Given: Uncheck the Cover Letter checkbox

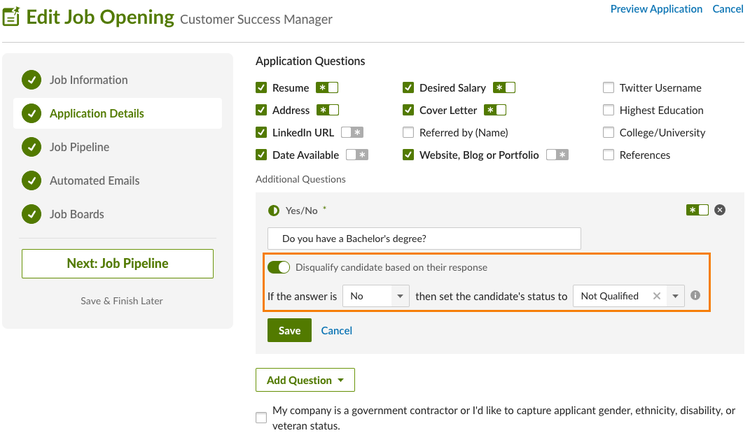Looking at the screenshot, I should [409, 110].
